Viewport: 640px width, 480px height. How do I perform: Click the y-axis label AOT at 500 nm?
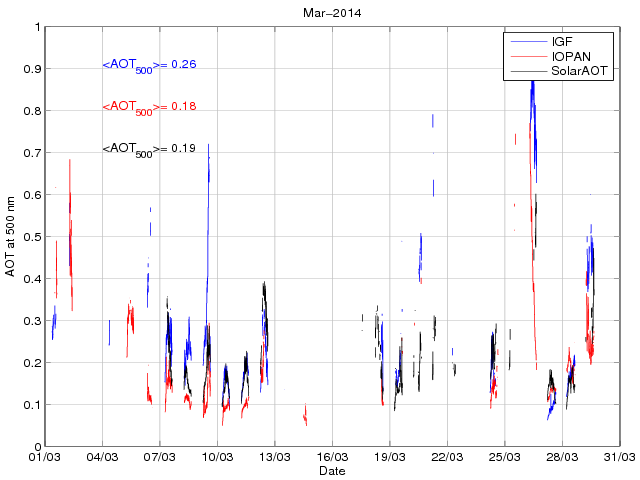(x=10, y=236)
